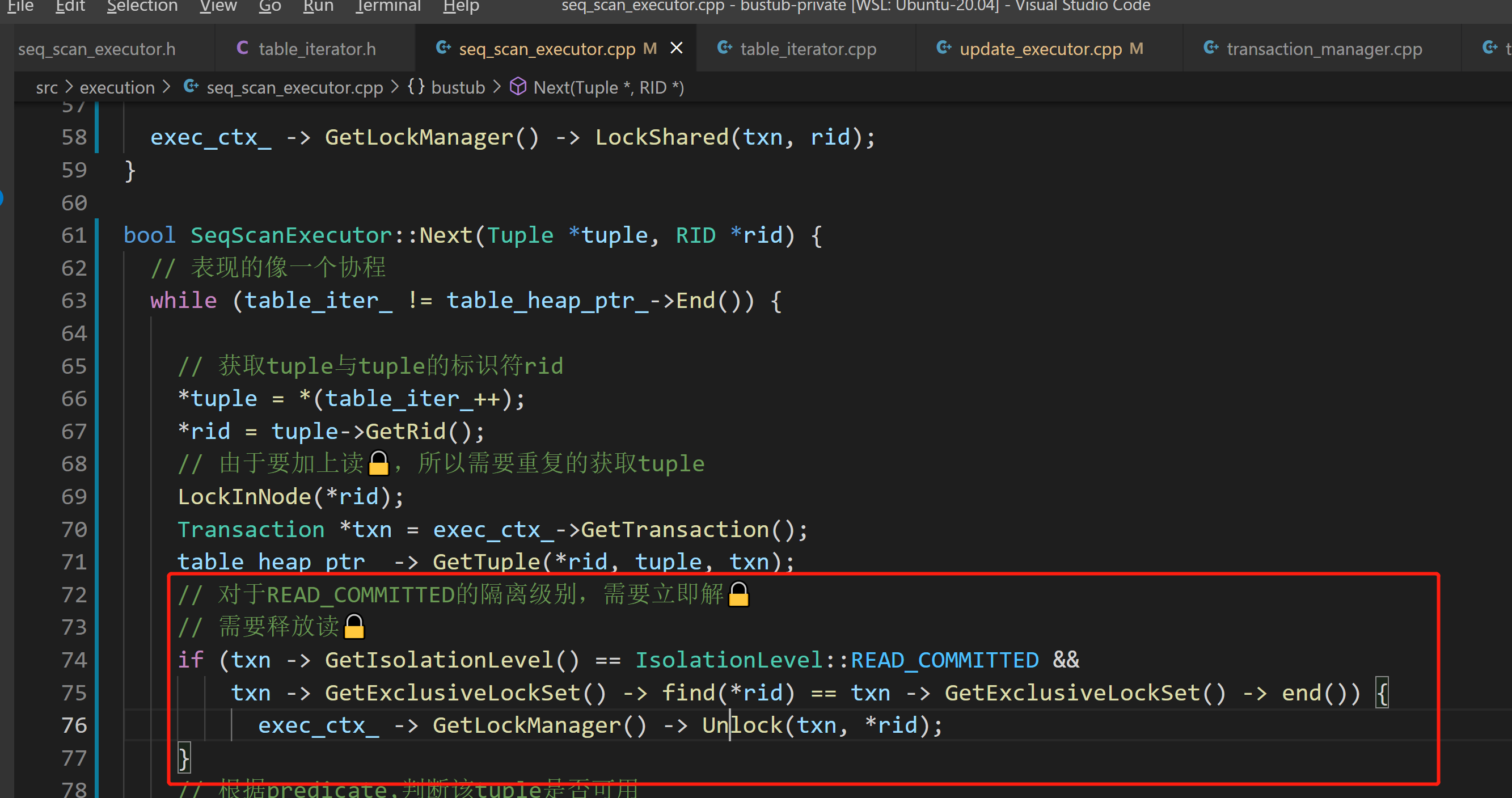This screenshot has width=1512, height=798.
Task: Click the C++ icon on transaction_manager.cpp tab
Action: (x=1211, y=48)
